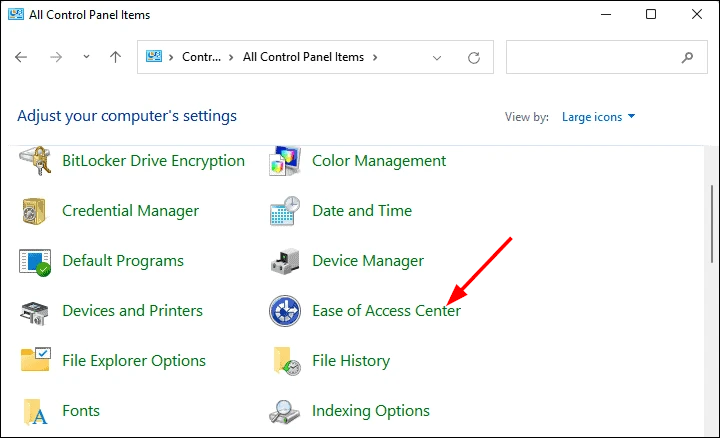Click the Refresh button in address bar
This screenshot has height=438, width=720.
[473, 58]
